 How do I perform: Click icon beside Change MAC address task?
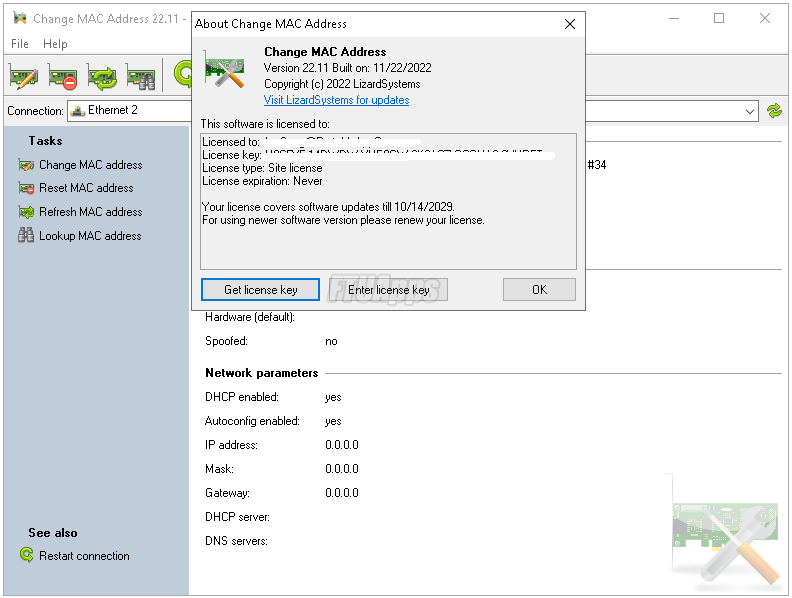pyautogui.click(x=26, y=165)
